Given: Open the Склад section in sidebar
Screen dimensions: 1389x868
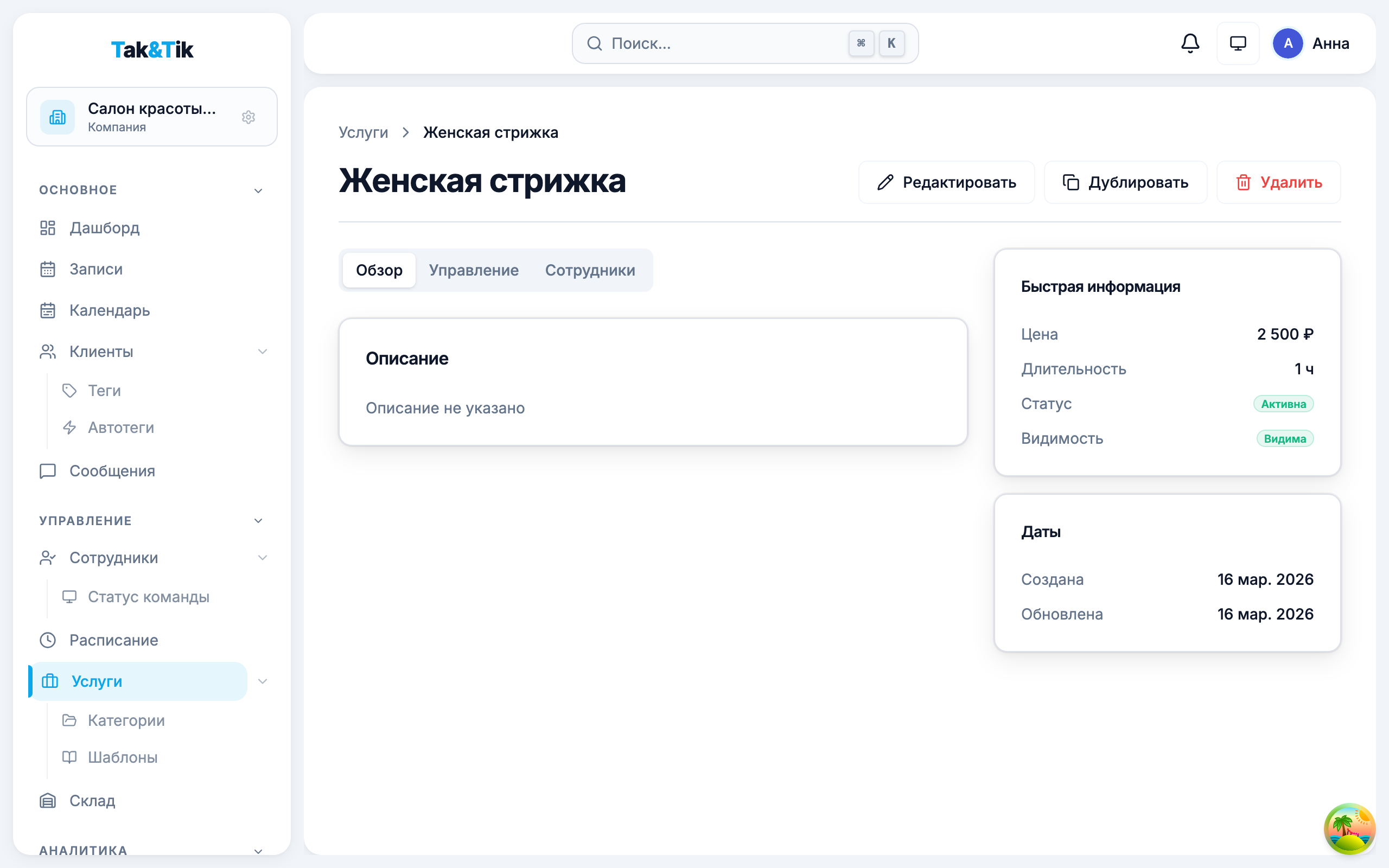Looking at the screenshot, I should (x=92, y=800).
